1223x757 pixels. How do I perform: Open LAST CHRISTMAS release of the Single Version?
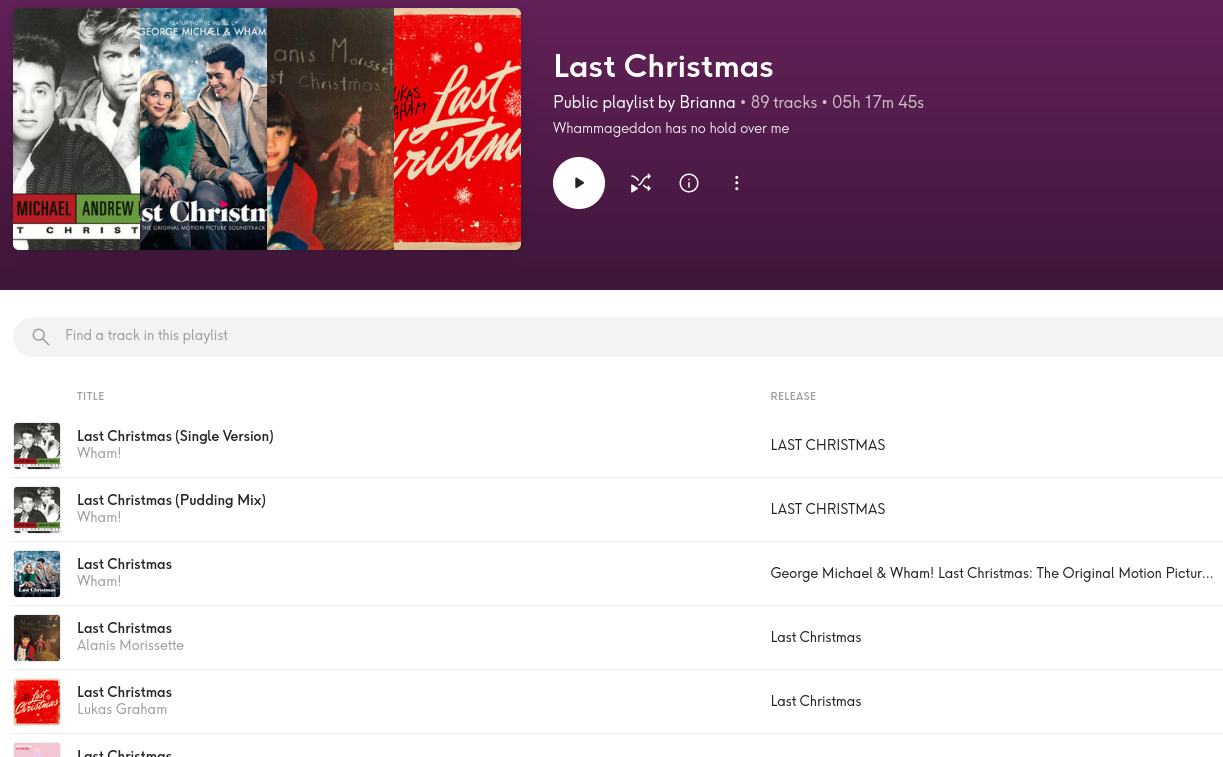[827, 445]
